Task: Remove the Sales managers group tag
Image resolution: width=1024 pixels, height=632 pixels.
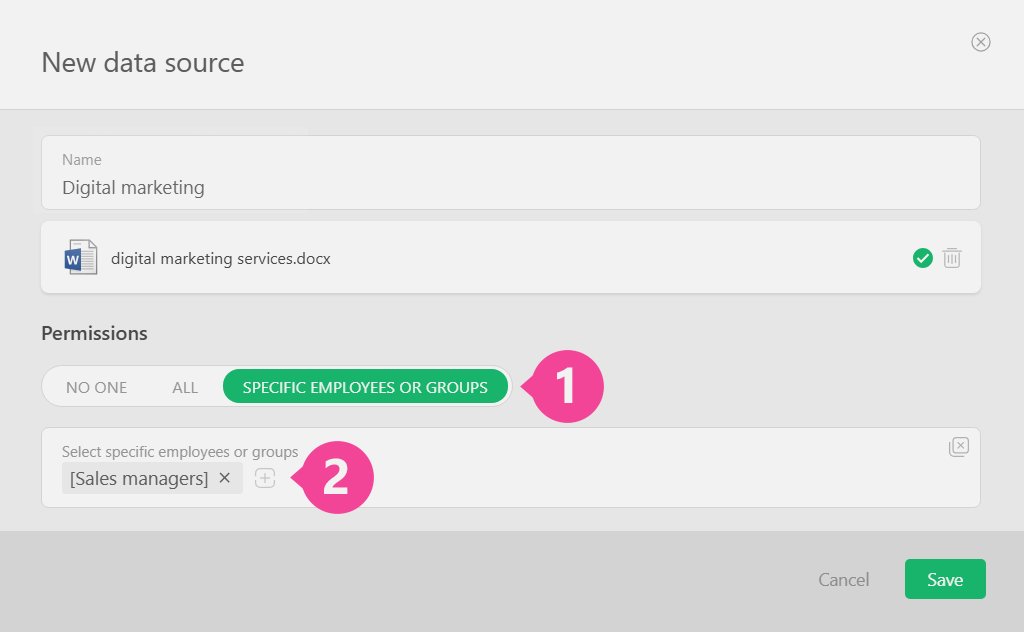Action: 225,478
